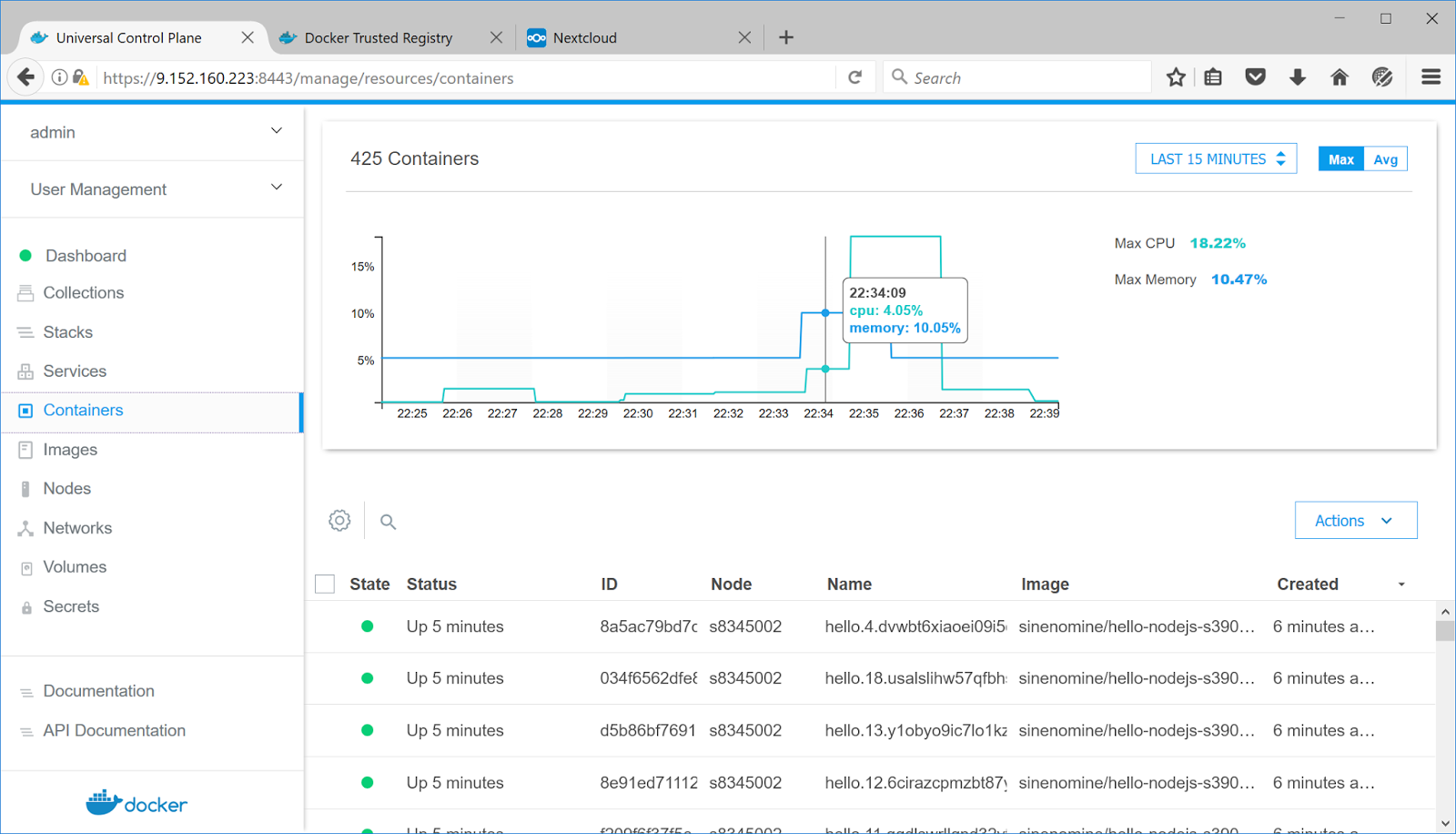Click the Docker logo in sidebar footer

click(x=136, y=803)
